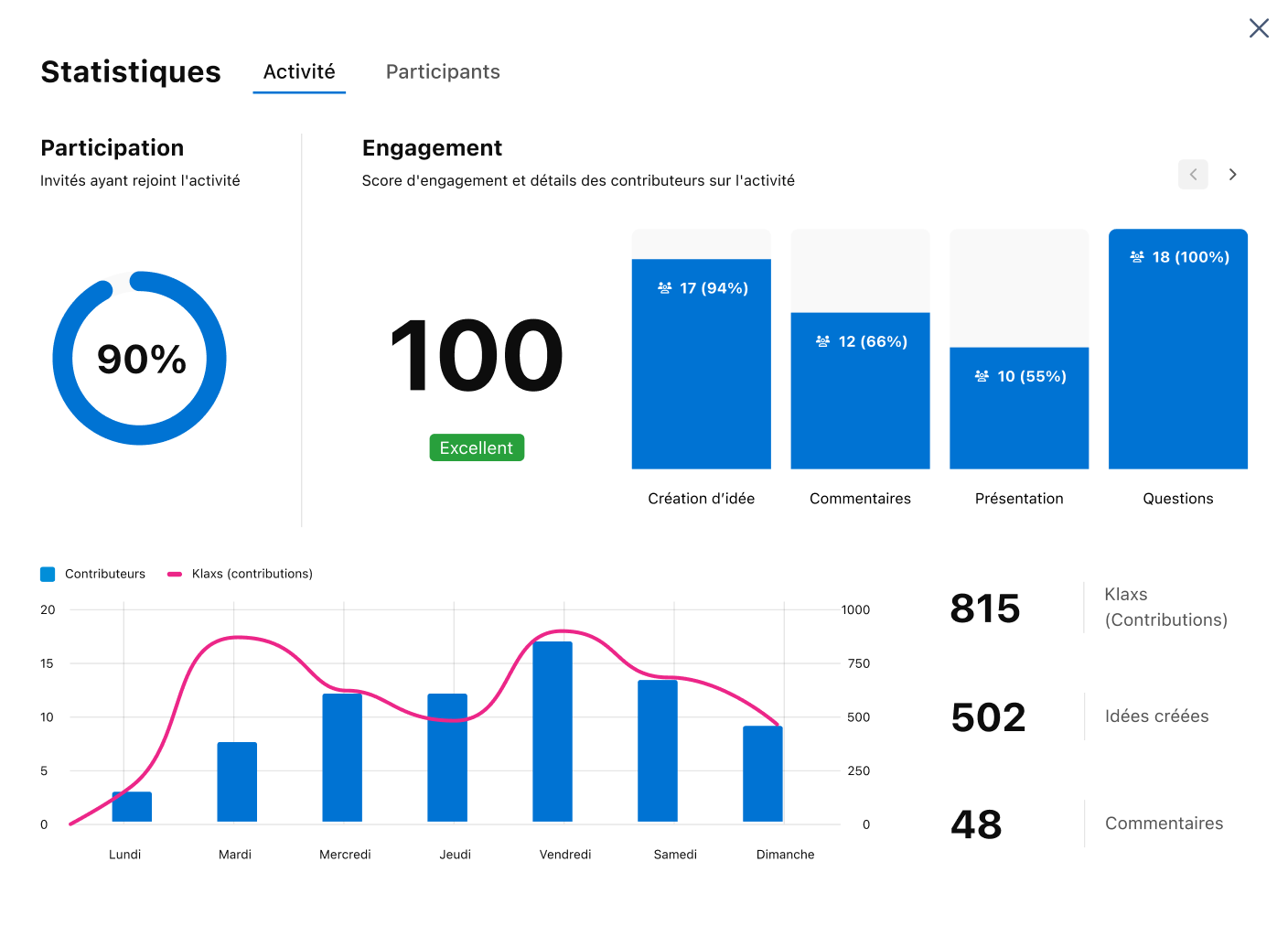The image size is (1288, 937).
Task: Click the 'Statistiques' title
Action: (131, 71)
